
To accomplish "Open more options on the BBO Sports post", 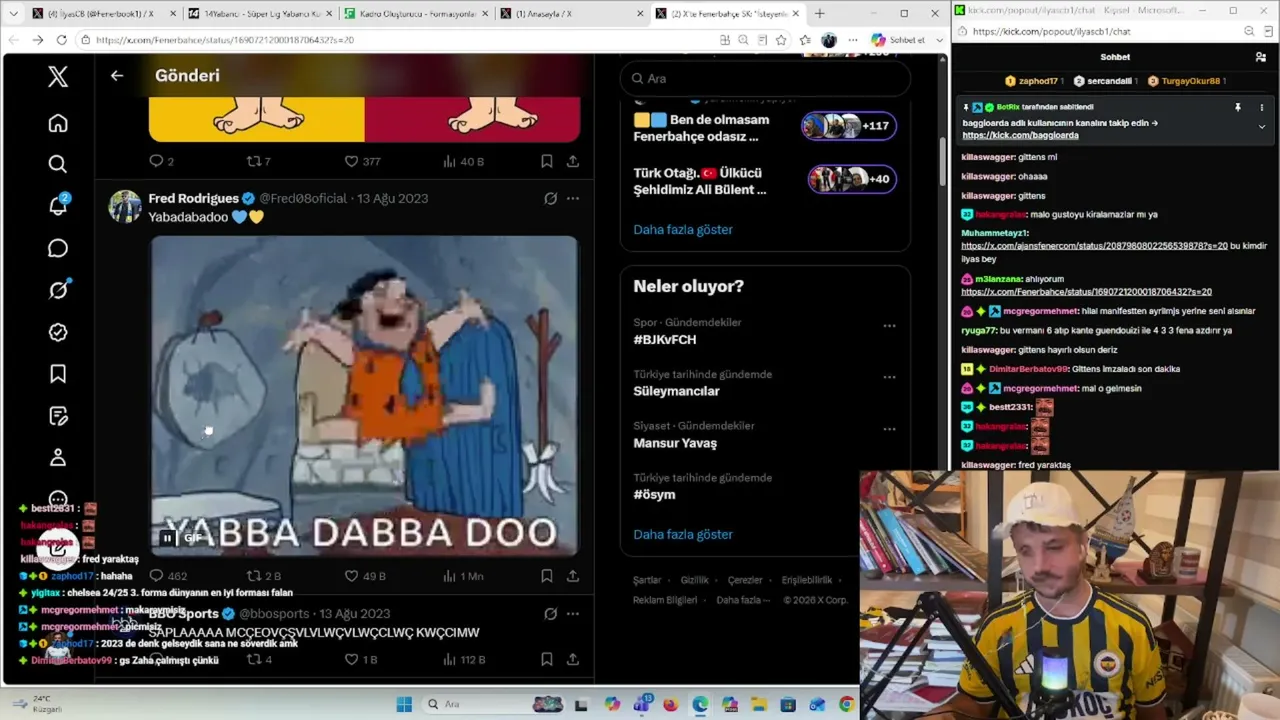I will pyautogui.click(x=572, y=614).
